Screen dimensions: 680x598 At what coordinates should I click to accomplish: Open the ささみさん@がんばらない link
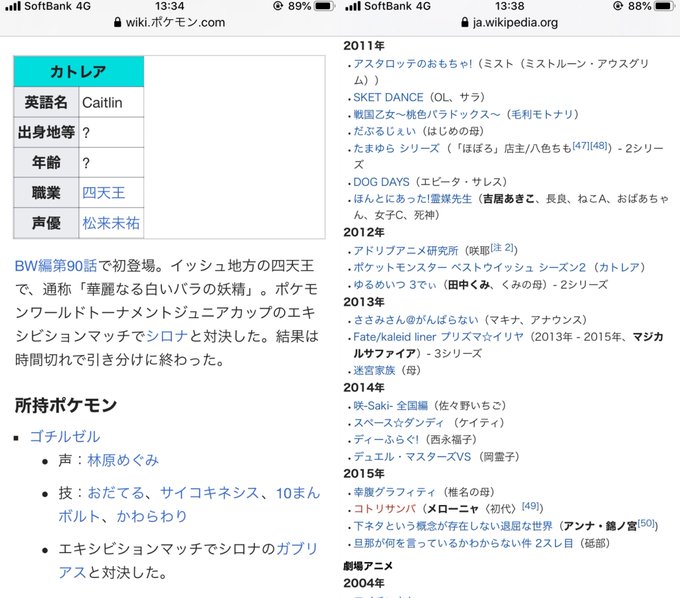(416, 320)
